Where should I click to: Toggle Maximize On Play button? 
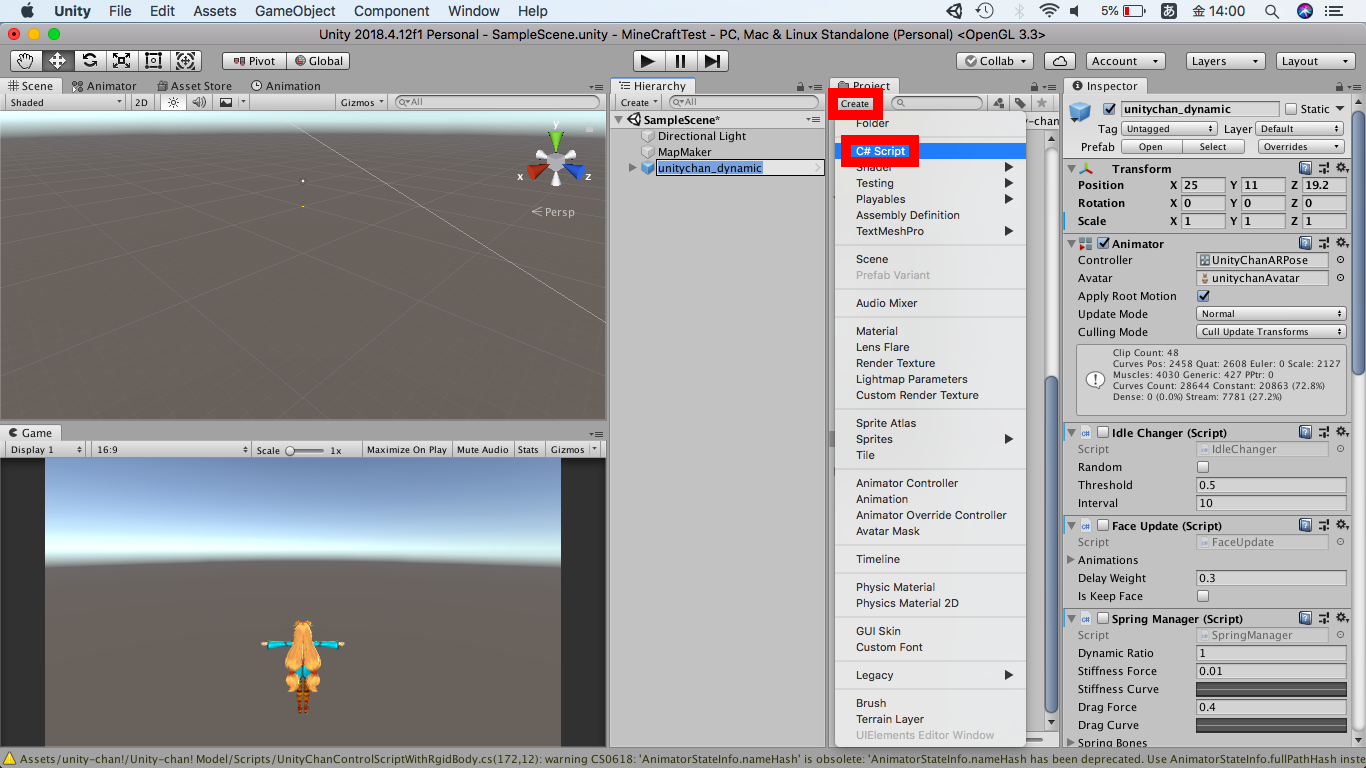(x=407, y=450)
